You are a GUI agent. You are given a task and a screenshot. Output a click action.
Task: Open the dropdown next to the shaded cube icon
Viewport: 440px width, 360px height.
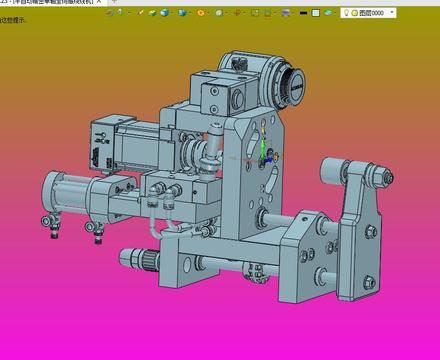[x=171, y=13]
